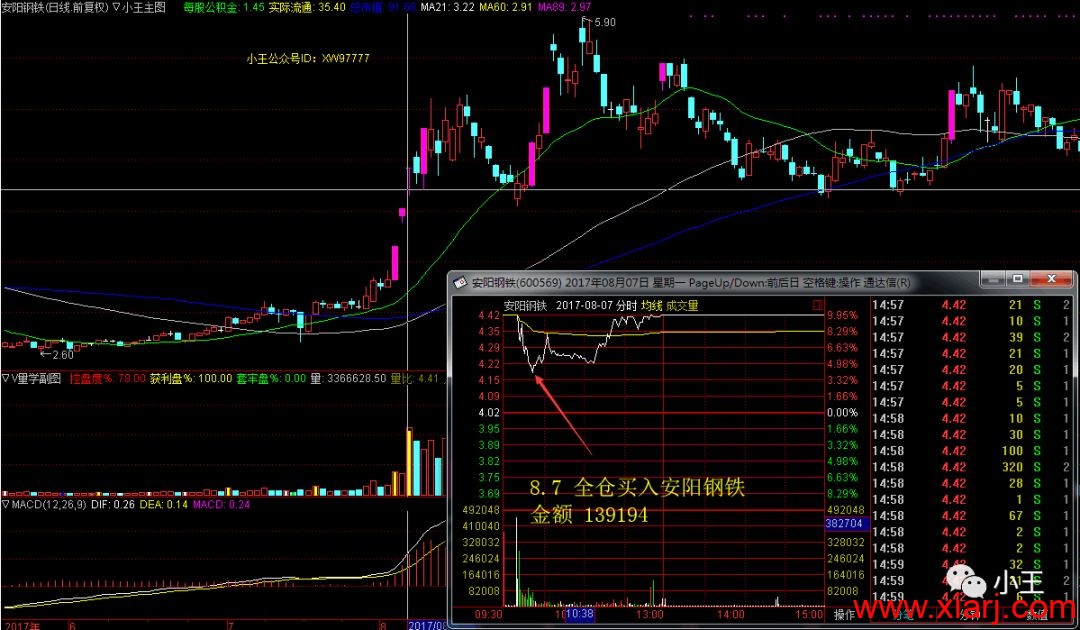The height and width of the screenshot is (630, 1080).
Task: Click the 4.02 previous close price label
Action: point(488,413)
